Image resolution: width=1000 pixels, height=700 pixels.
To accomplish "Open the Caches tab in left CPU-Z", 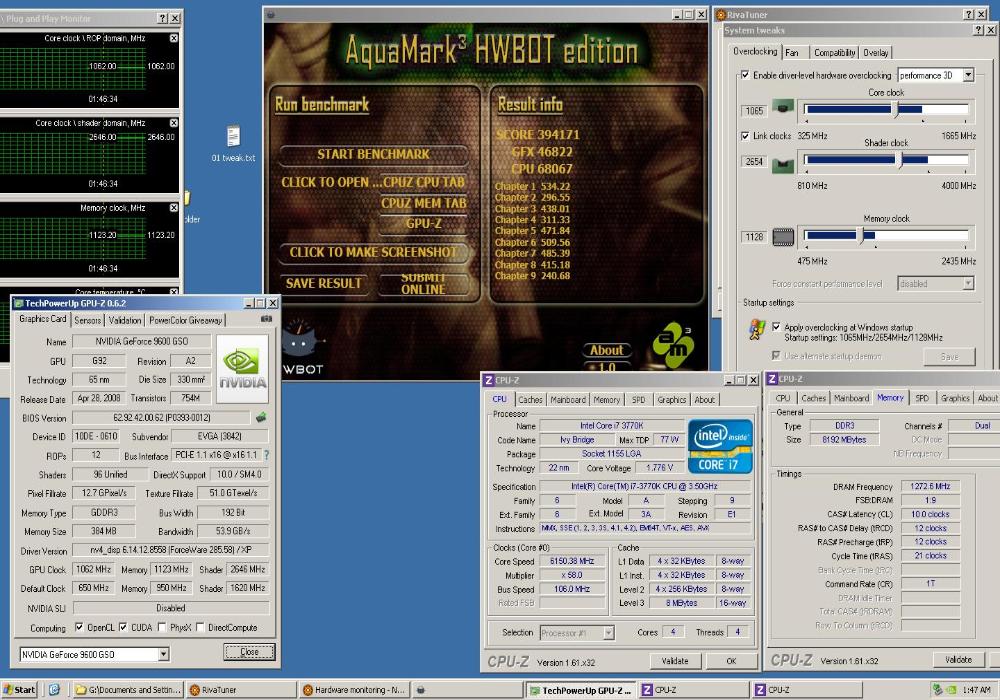I will point(530,400).
